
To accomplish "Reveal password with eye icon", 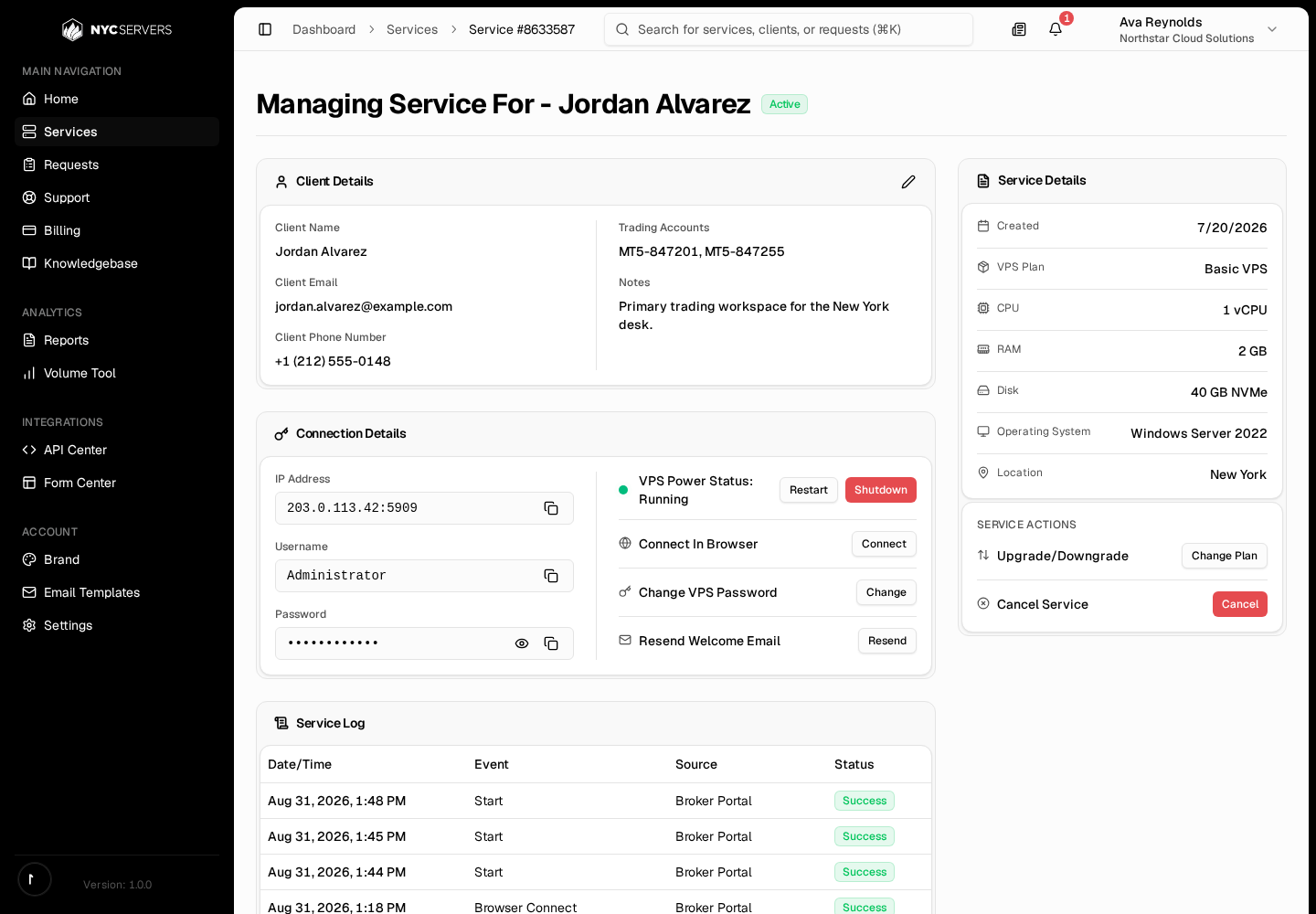I will click(x=522, y=643).
